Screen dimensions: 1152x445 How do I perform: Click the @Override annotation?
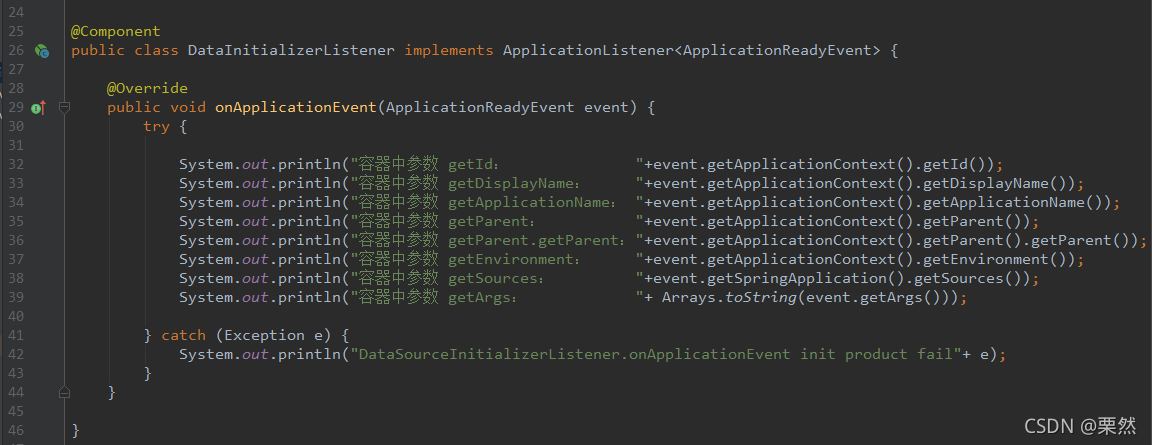click(147, 89)
